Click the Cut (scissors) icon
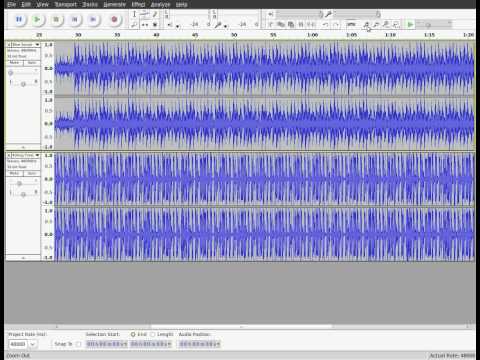 pos(271,25)
